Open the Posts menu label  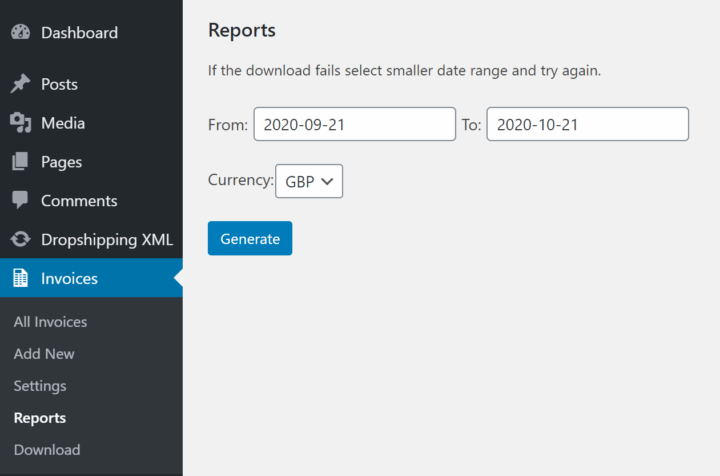59,84
